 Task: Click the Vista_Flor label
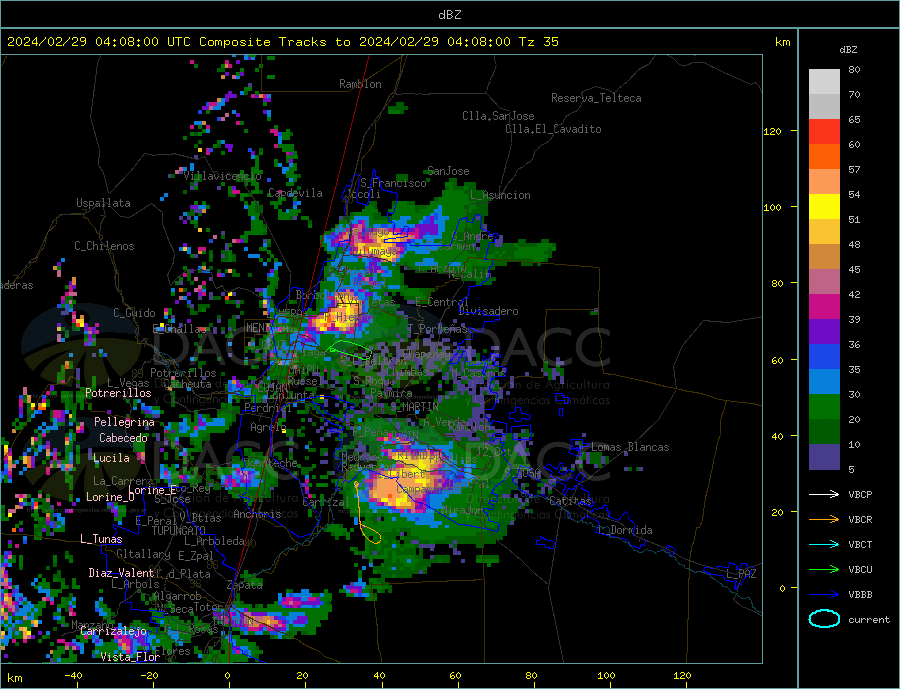coord(130,657)
